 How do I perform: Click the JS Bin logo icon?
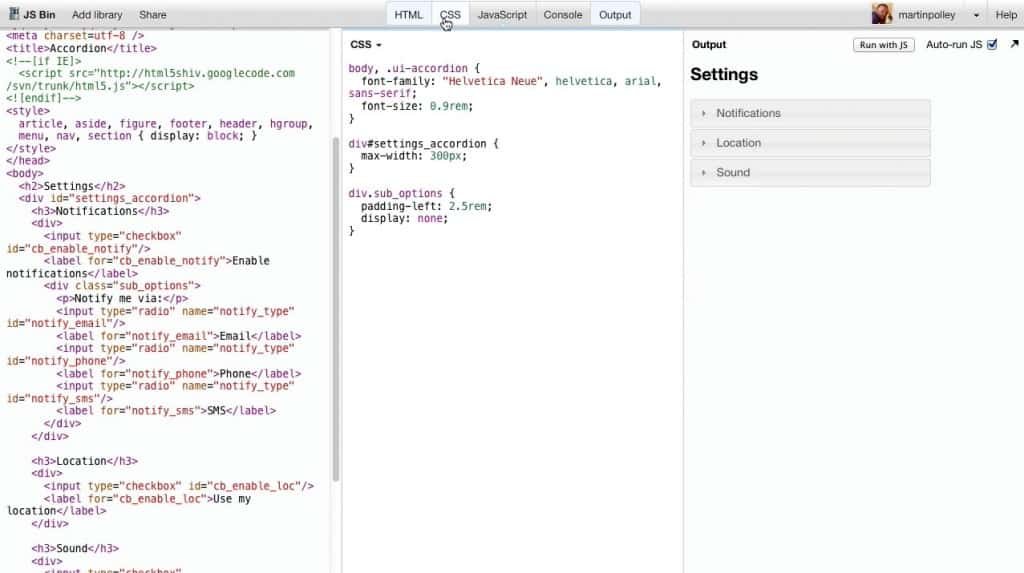click(x=14, y=14)
